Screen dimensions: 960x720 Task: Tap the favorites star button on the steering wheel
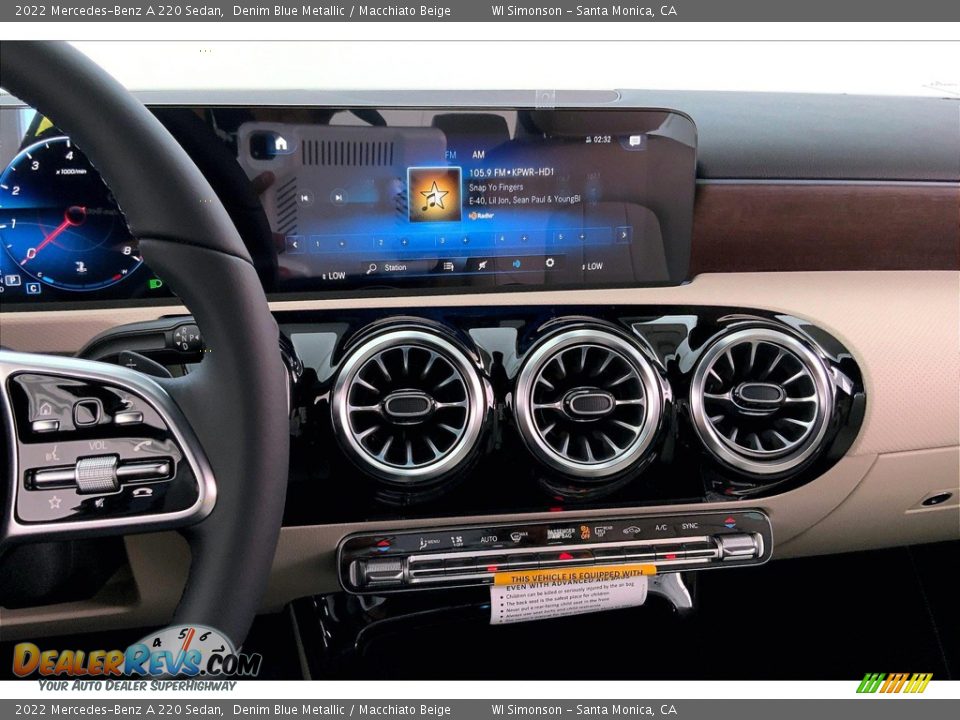click(54, 502)
